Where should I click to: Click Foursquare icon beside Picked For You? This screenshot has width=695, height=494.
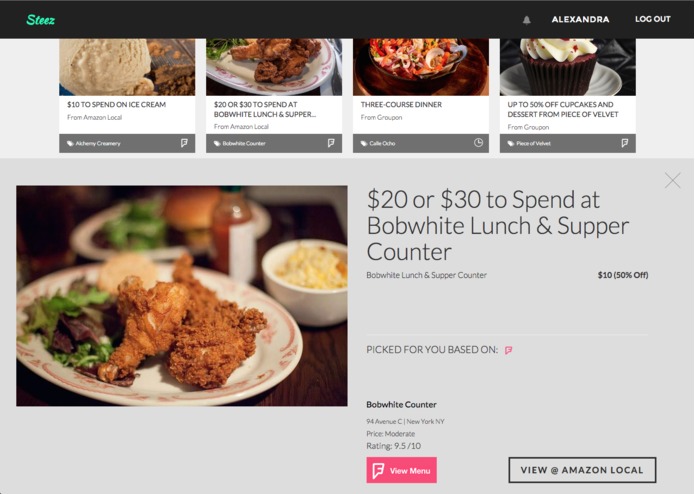coord(508,350)
